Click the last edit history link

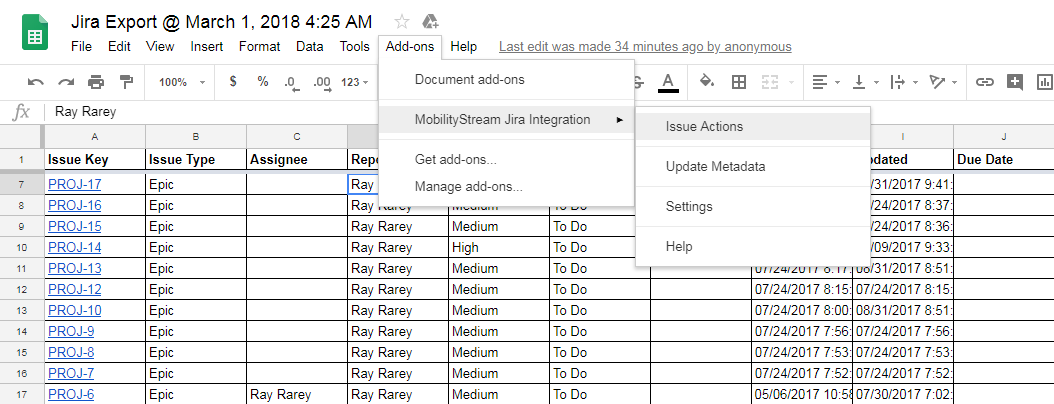coord(645,46)
